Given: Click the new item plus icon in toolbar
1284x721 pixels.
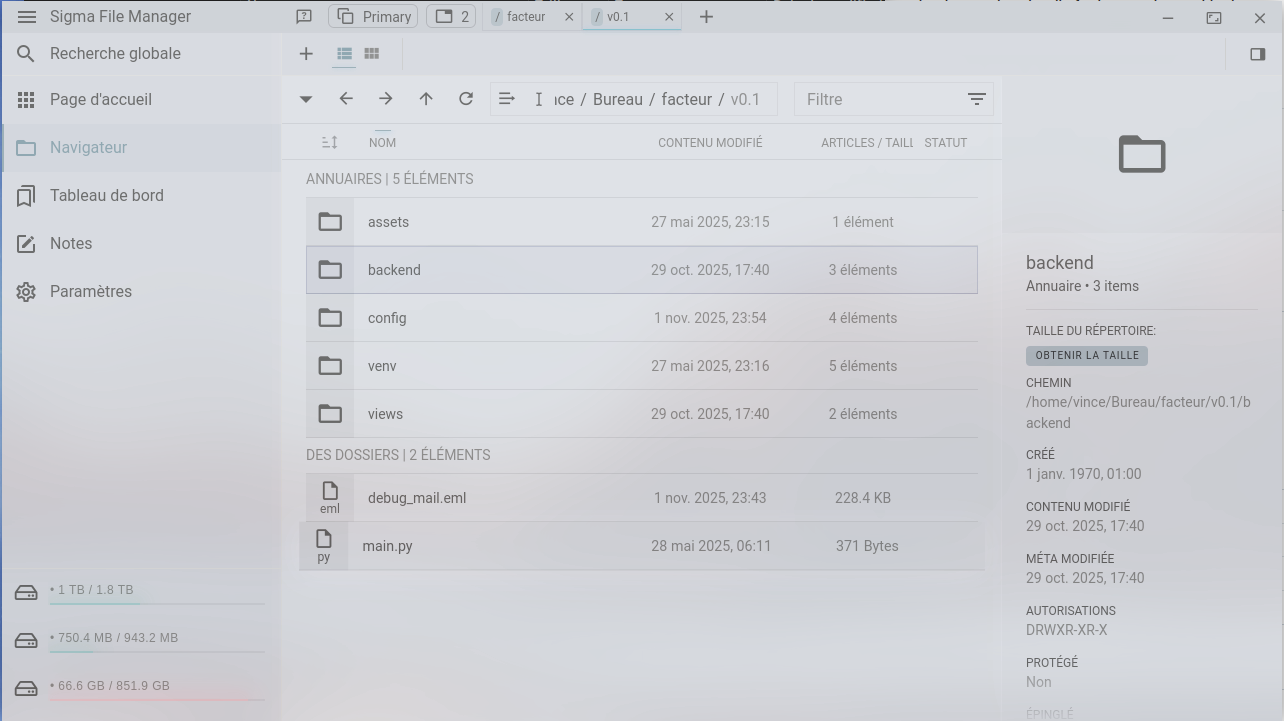Looking at the screenshot, I should coord(306,54).
